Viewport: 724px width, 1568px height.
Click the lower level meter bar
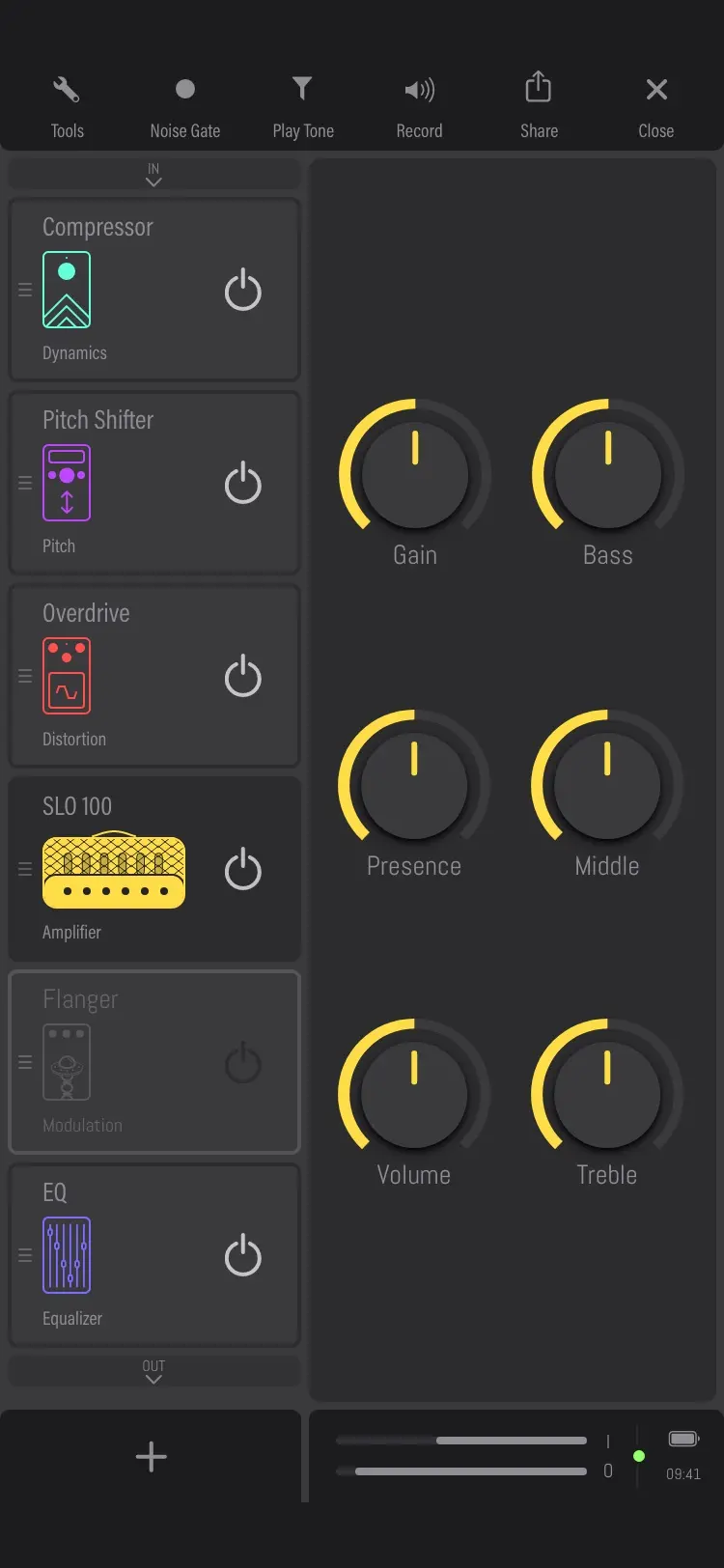(461, 1471)
